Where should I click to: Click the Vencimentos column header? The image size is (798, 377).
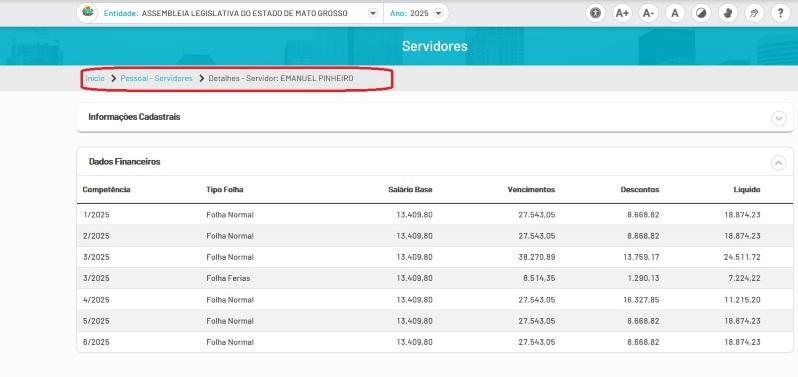[x=531, y=190]
